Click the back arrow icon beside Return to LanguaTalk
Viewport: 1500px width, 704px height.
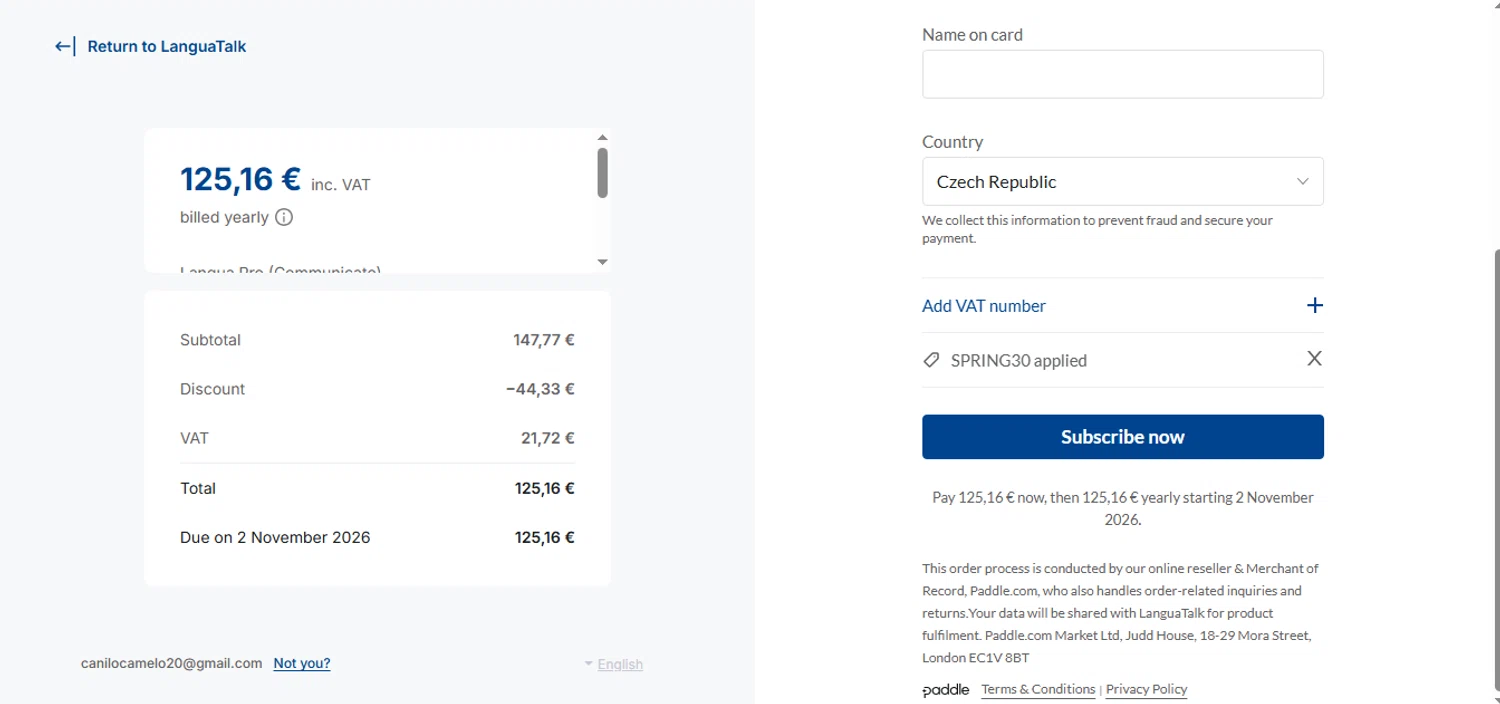pos(64,46)
